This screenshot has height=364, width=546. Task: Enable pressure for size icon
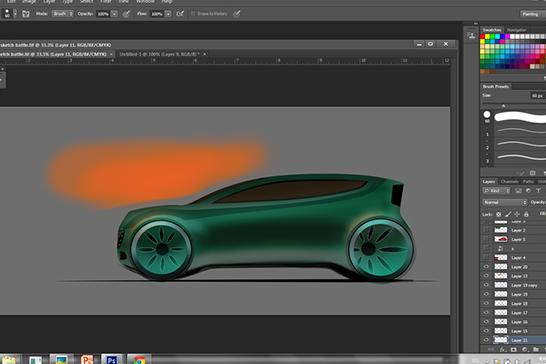237,14
